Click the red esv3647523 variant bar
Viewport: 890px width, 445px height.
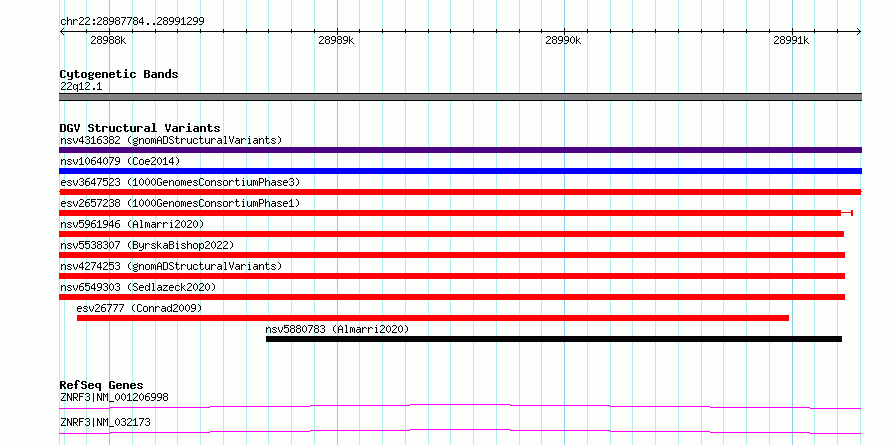coord(460,192)
